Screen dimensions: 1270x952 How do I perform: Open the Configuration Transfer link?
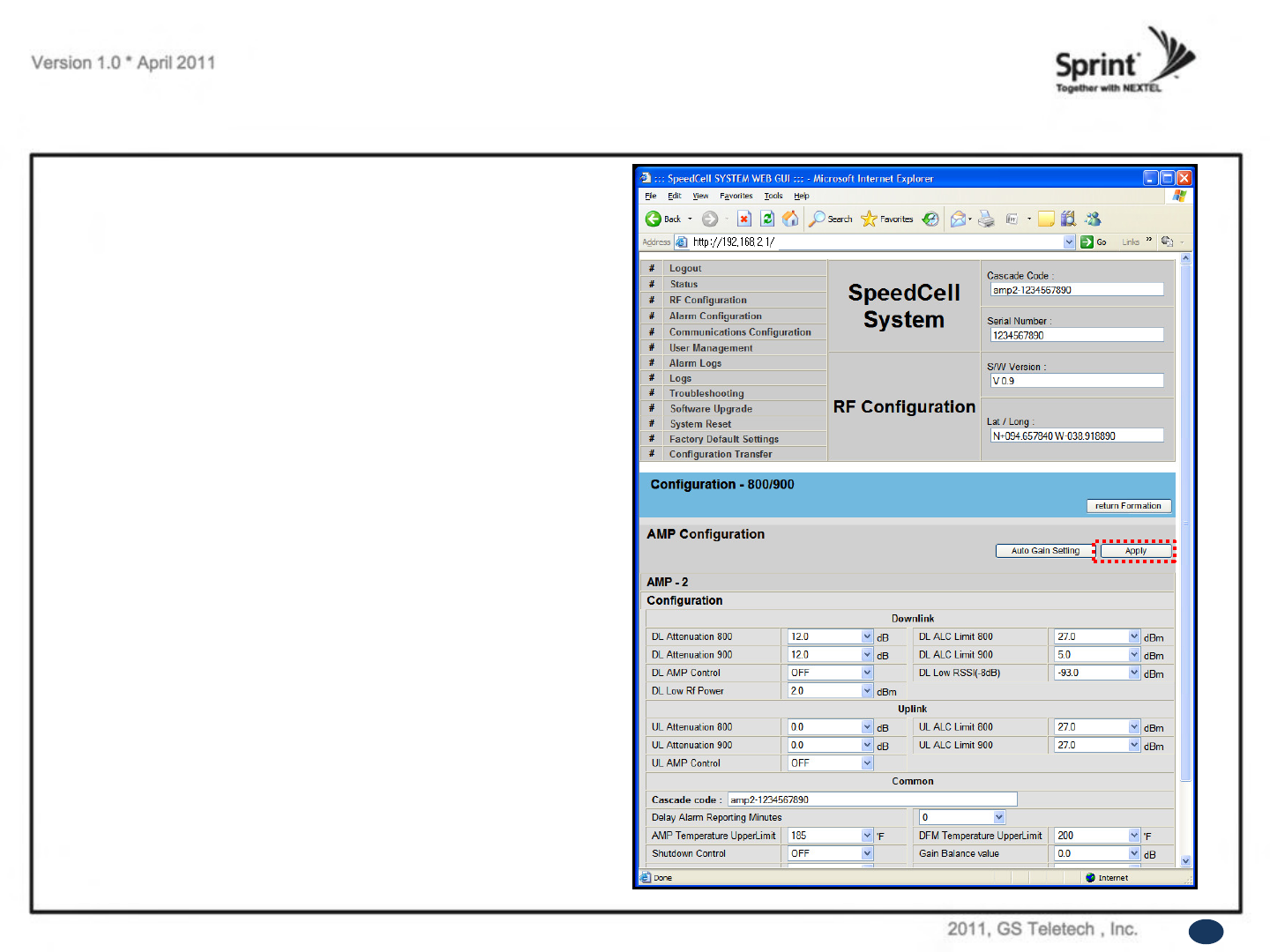coord(721,454)
